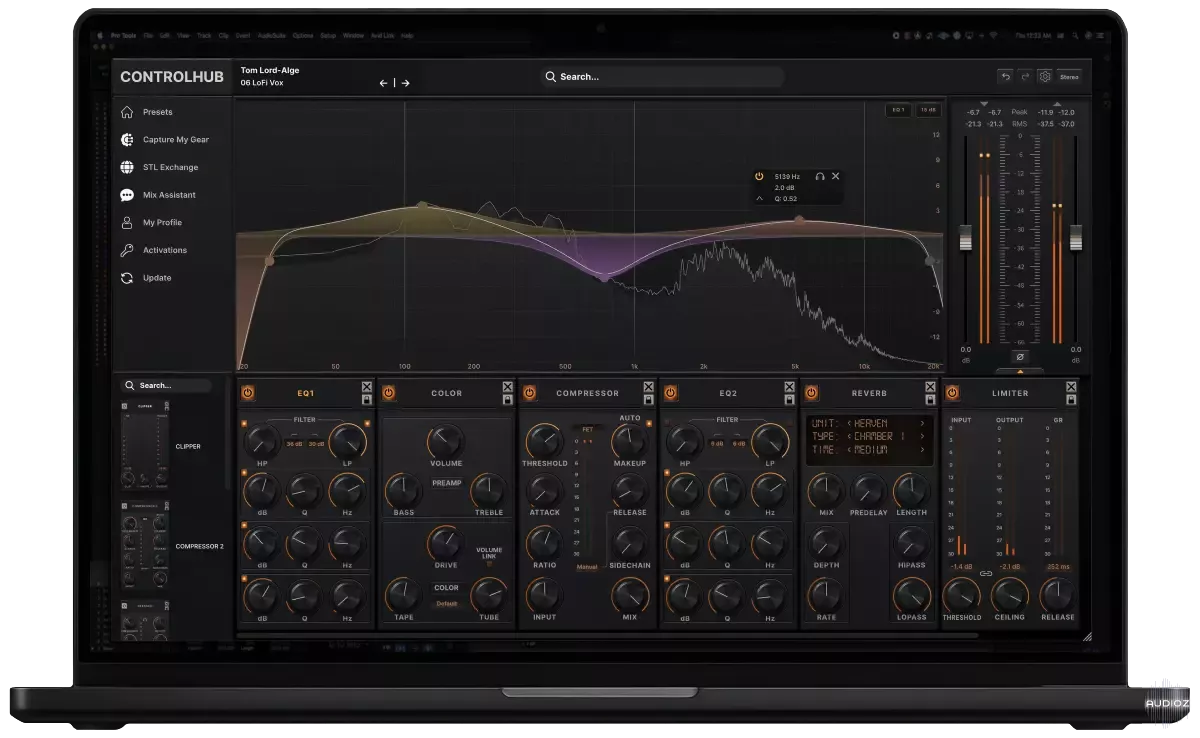Click the module browser search field
This screenshot has height=738, width=1200.
click(166, 385)
